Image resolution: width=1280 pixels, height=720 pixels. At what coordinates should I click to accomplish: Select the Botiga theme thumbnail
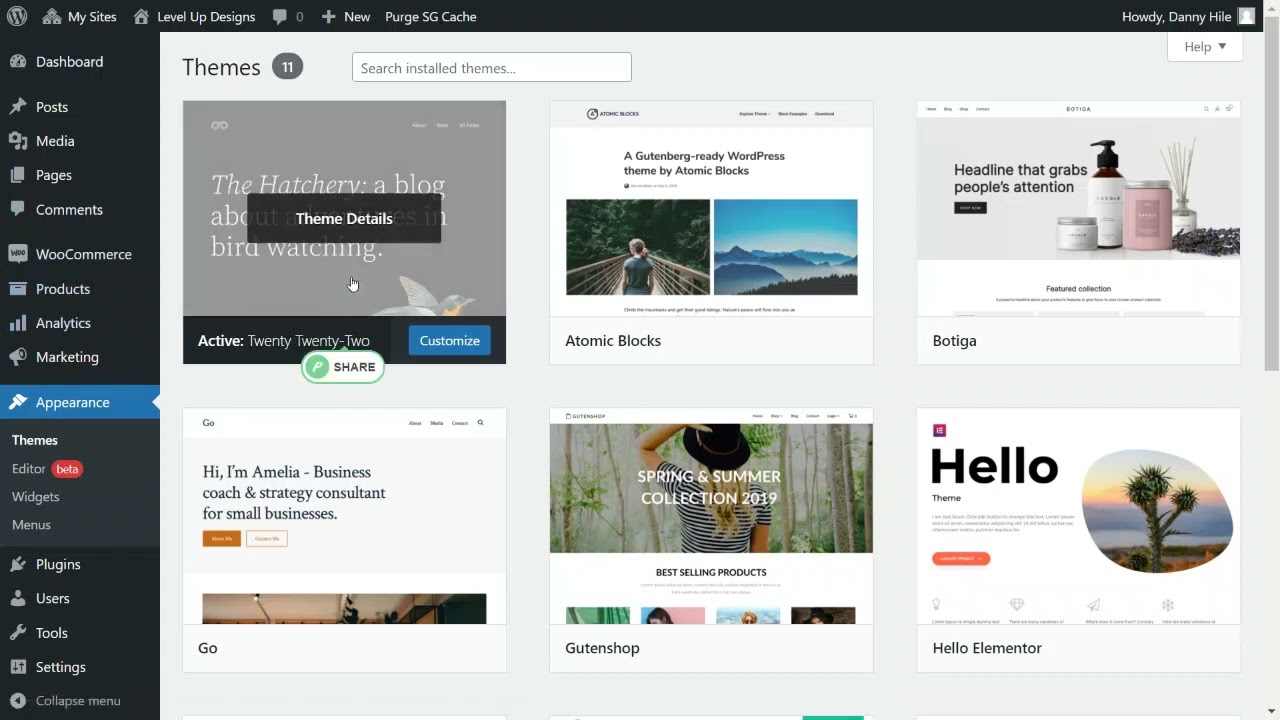1078,209
